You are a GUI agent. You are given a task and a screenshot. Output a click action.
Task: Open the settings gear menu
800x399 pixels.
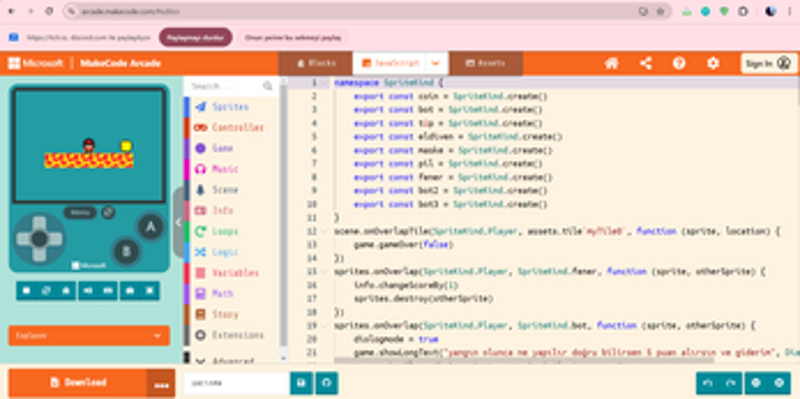tap(713, 63)
